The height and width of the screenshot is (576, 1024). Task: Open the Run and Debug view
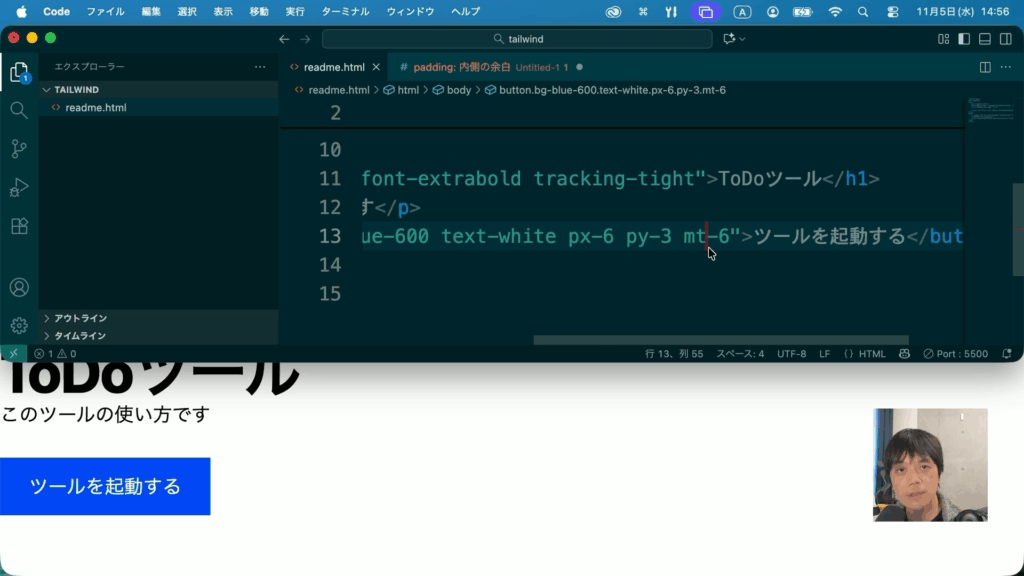[19, 188]
